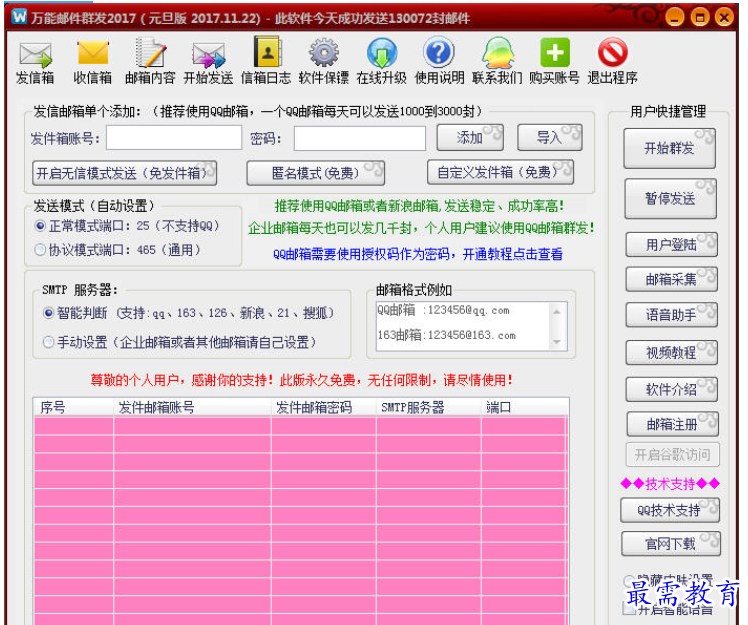
Task: Open the 软件保镖 gear icon
Action: pos(324,54)
